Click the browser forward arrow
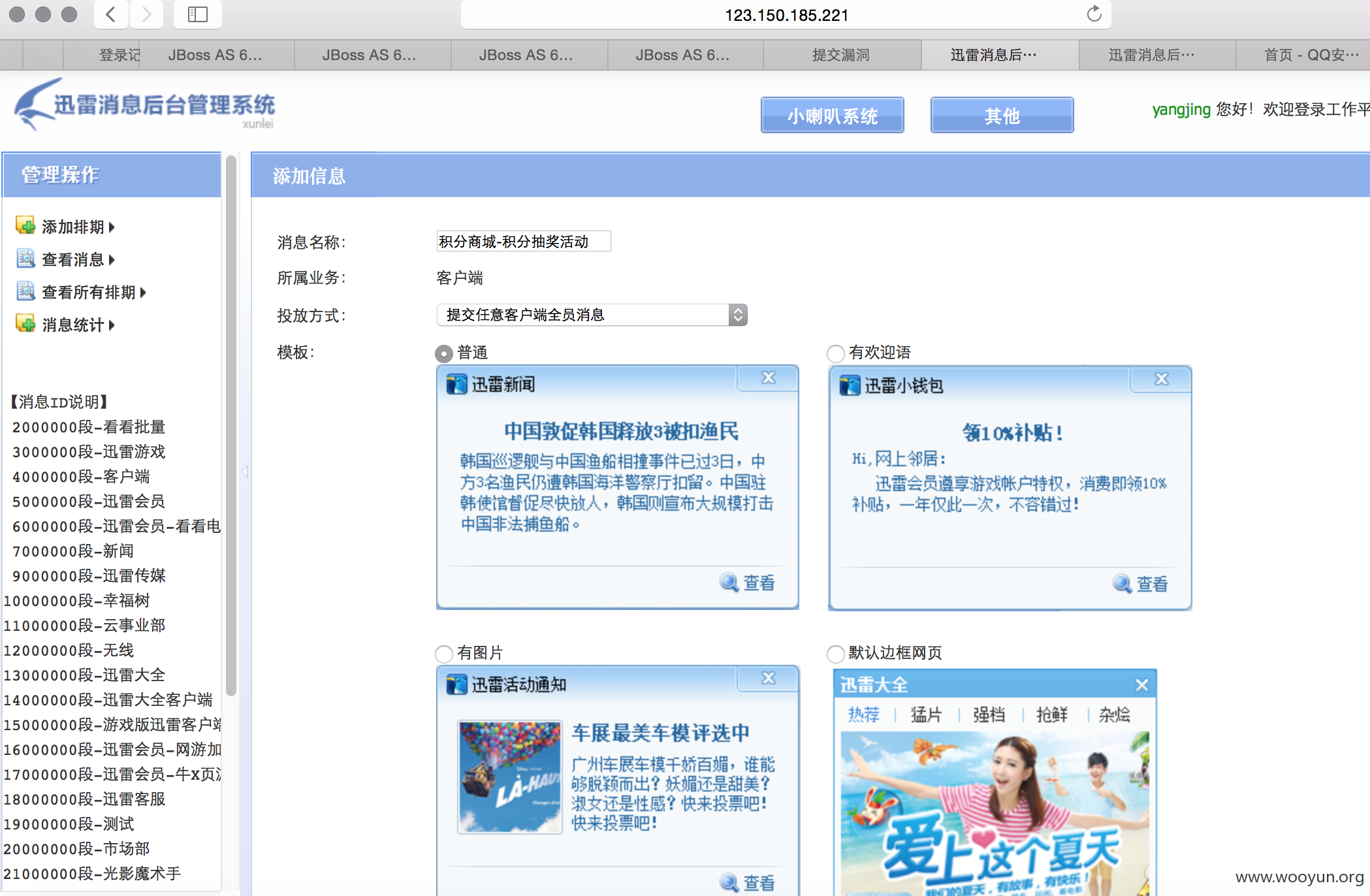 coord(146,14)
